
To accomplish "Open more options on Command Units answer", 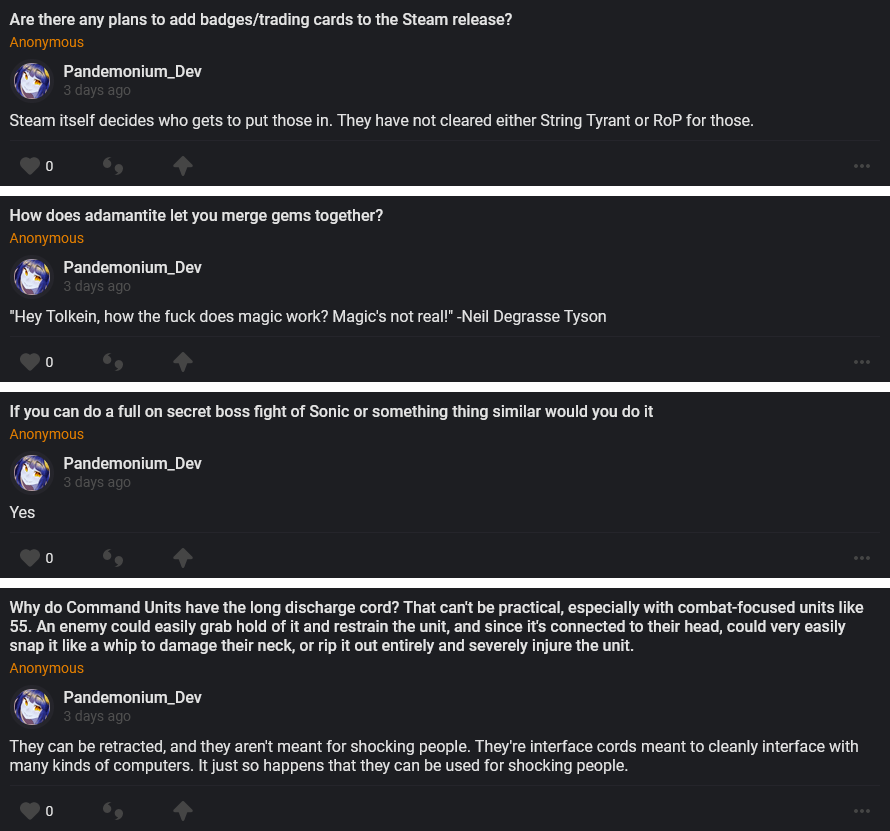I will click(x=862, y=811).
